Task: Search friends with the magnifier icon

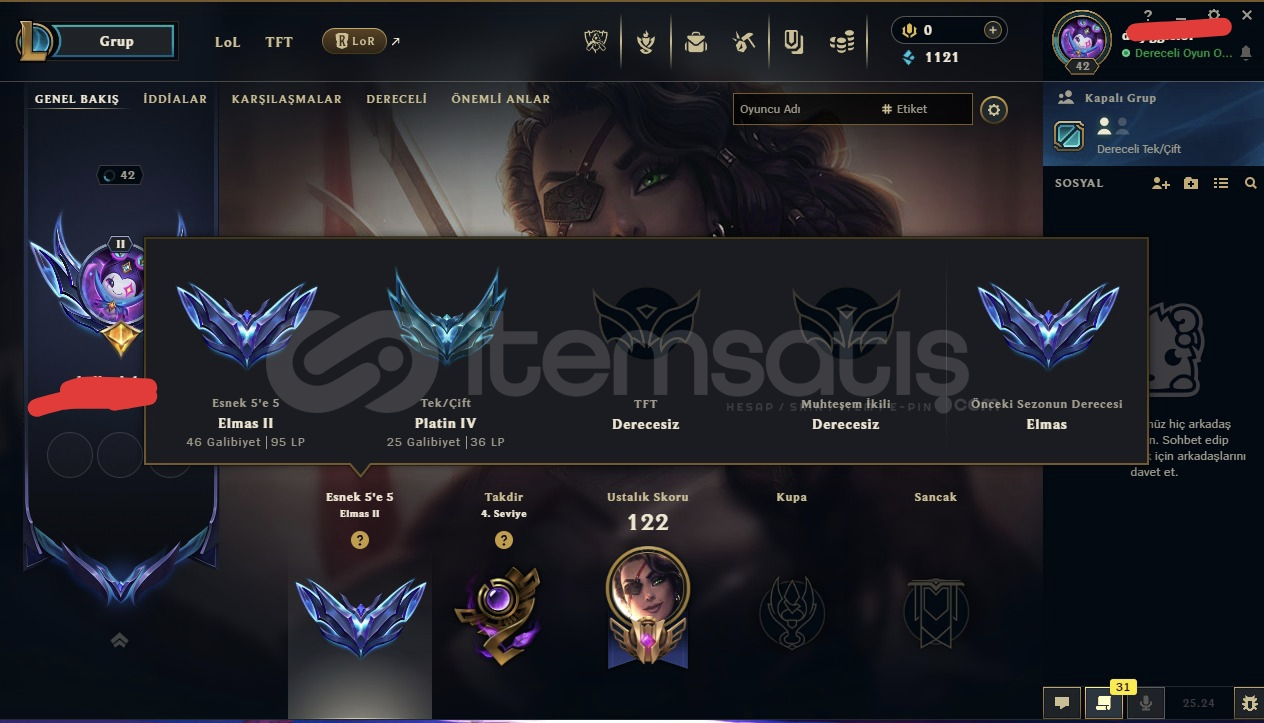Action: click(x=1250, y=183)
